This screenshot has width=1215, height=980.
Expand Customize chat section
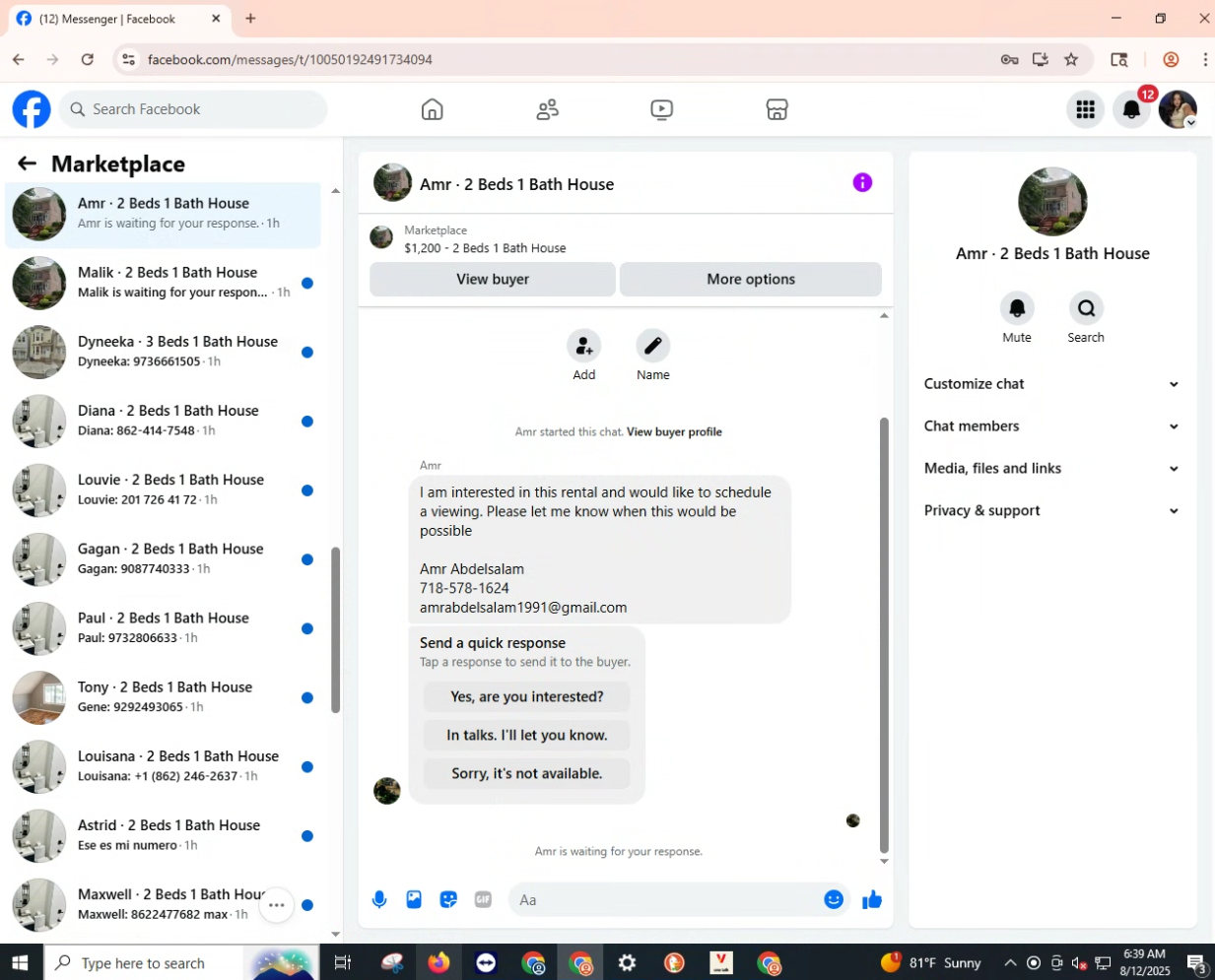1051,384
